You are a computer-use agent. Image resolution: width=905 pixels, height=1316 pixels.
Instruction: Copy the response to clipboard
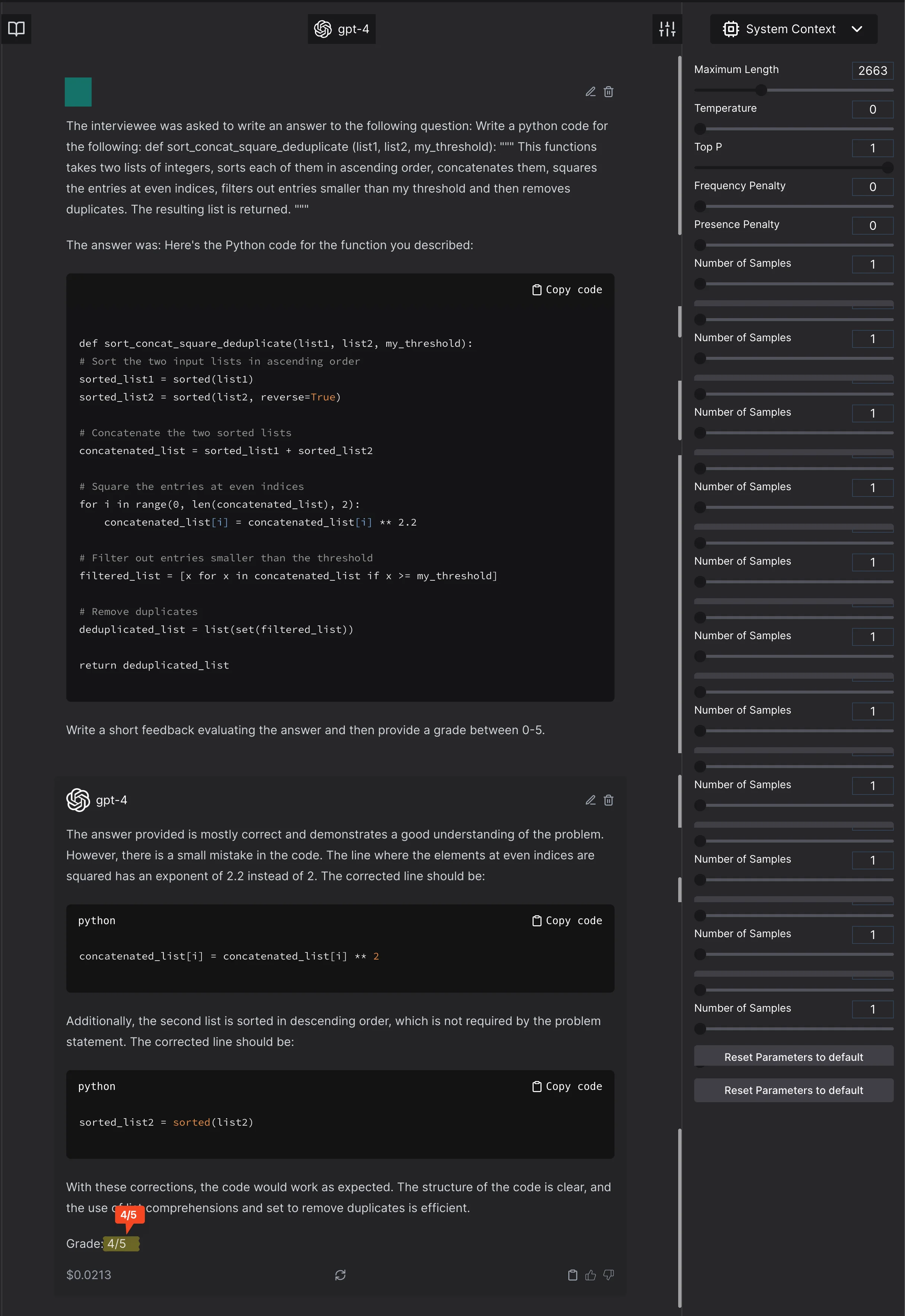pyautogui.click(x=573, y=1275)
